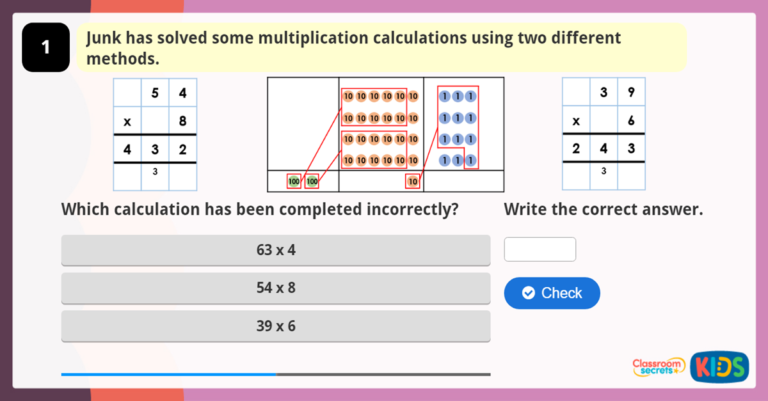Click the second green 100 counter

tap(312, 181)
